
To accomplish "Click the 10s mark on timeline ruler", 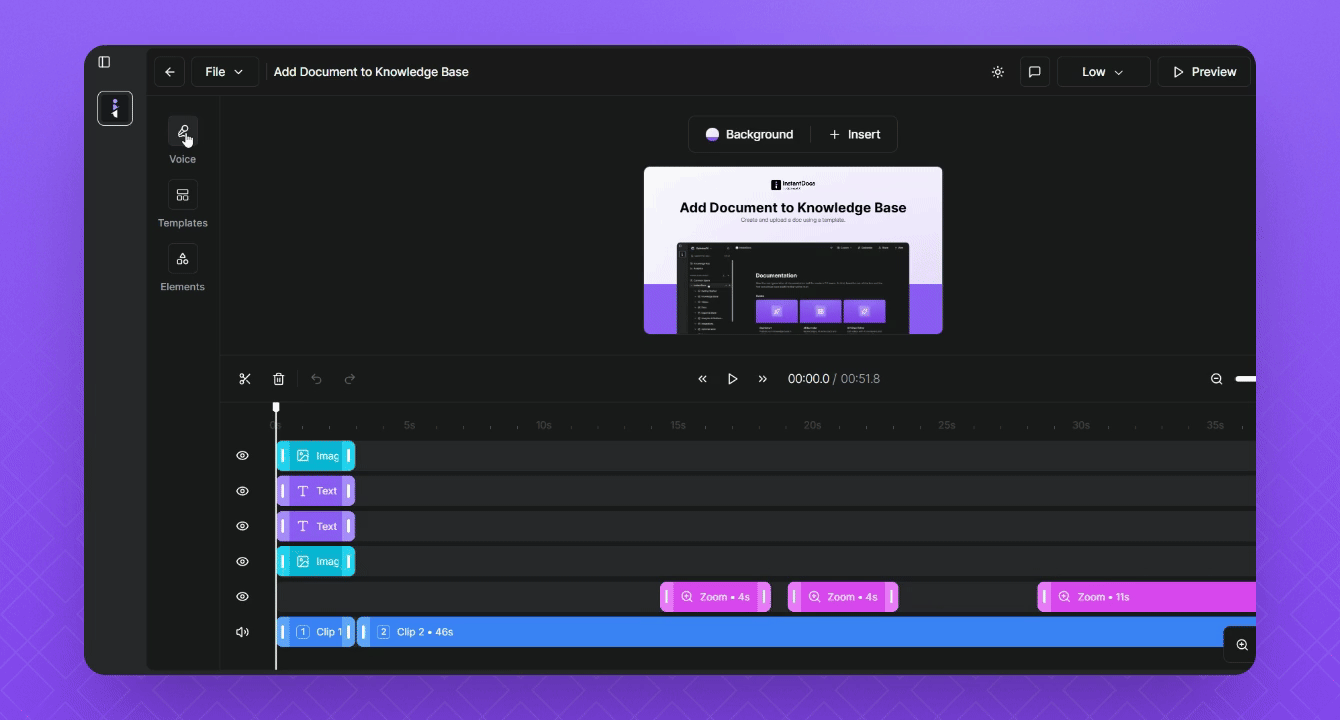I will click(544, 425).
